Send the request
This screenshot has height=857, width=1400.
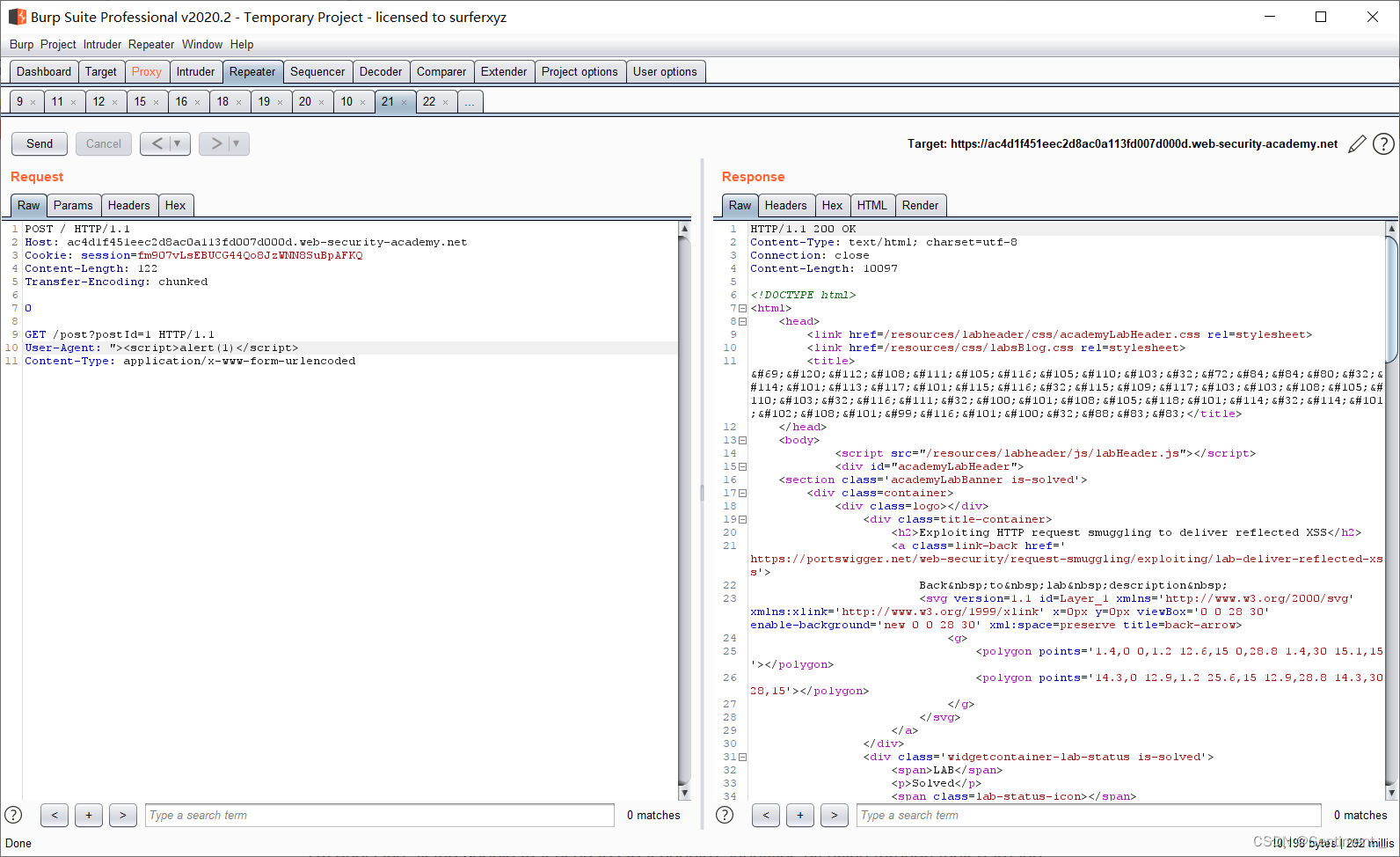tap(40, 143)
